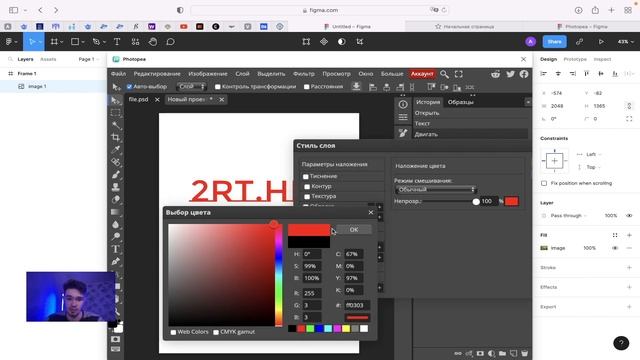The height and width of the screenshot is (360, 640).
Task: Open Figma Pass through blend dropdown
Action: 568,216
